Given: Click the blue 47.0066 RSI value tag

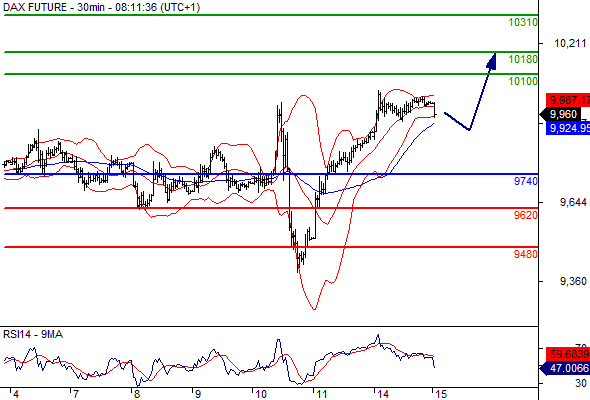Looking at the screenshot, I should (x=565, y=368).
